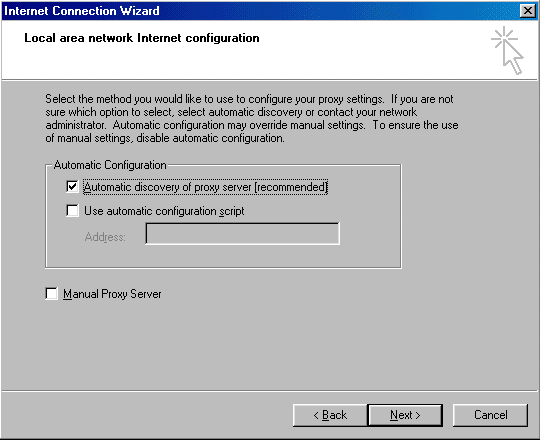
Task: Click the 'Automatic discovery of proxy server [recommended]' label
Action: click(x=205, y=187)
